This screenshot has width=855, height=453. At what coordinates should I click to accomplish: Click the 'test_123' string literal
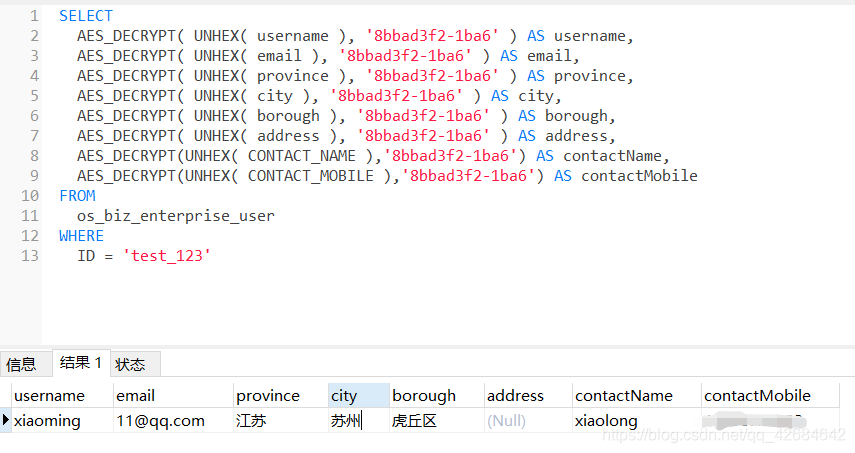tap(167, 256)
